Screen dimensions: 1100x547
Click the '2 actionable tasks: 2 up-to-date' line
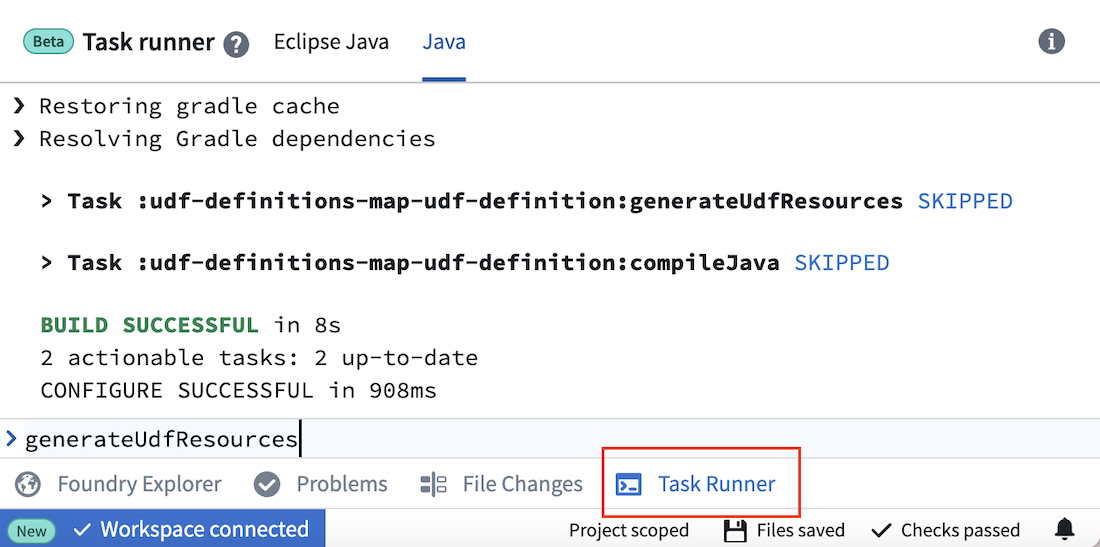(259, 358)
